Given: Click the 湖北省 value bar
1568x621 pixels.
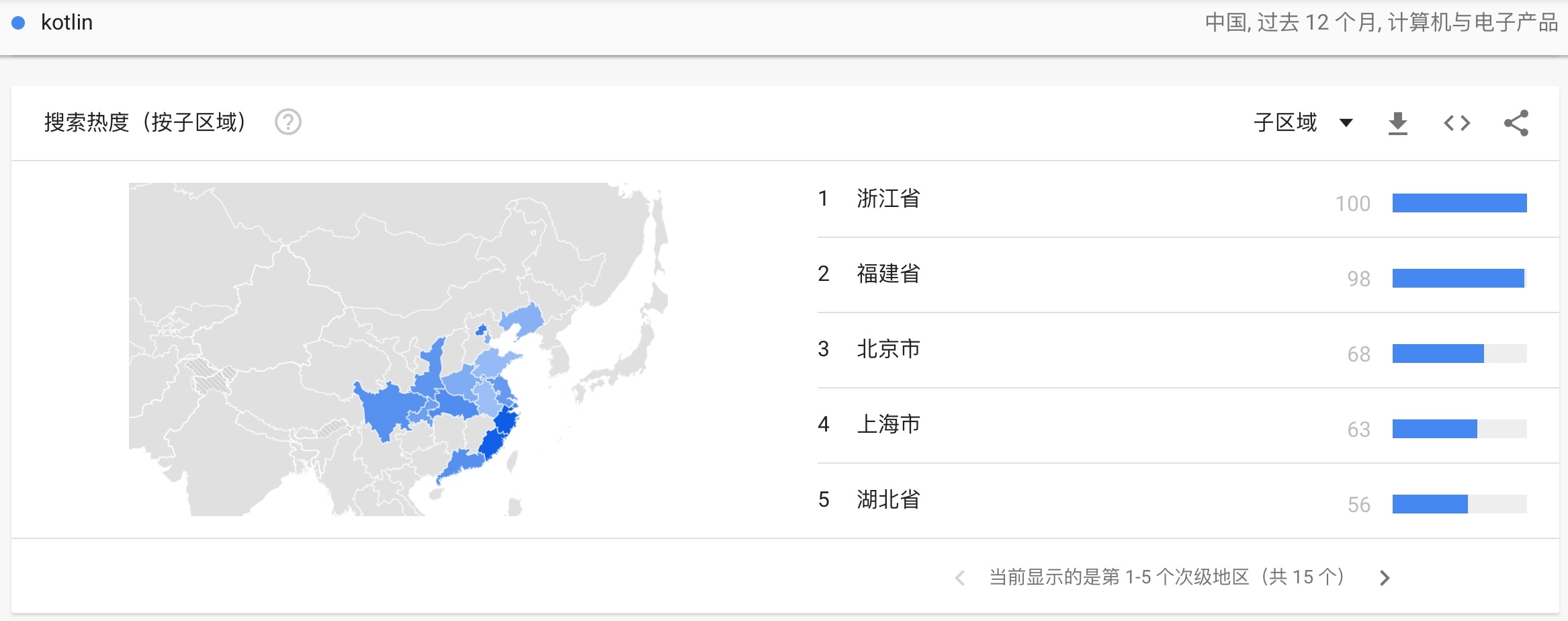Looking at the screenshot, I should pyautogui.click(x=1430, y=504).
